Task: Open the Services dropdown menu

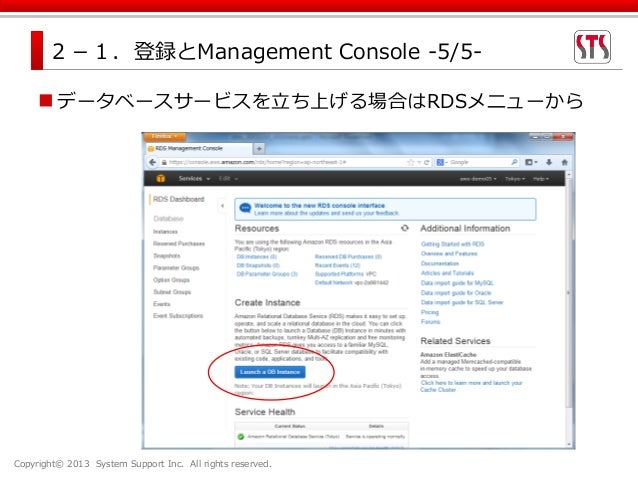Action: 194,179
